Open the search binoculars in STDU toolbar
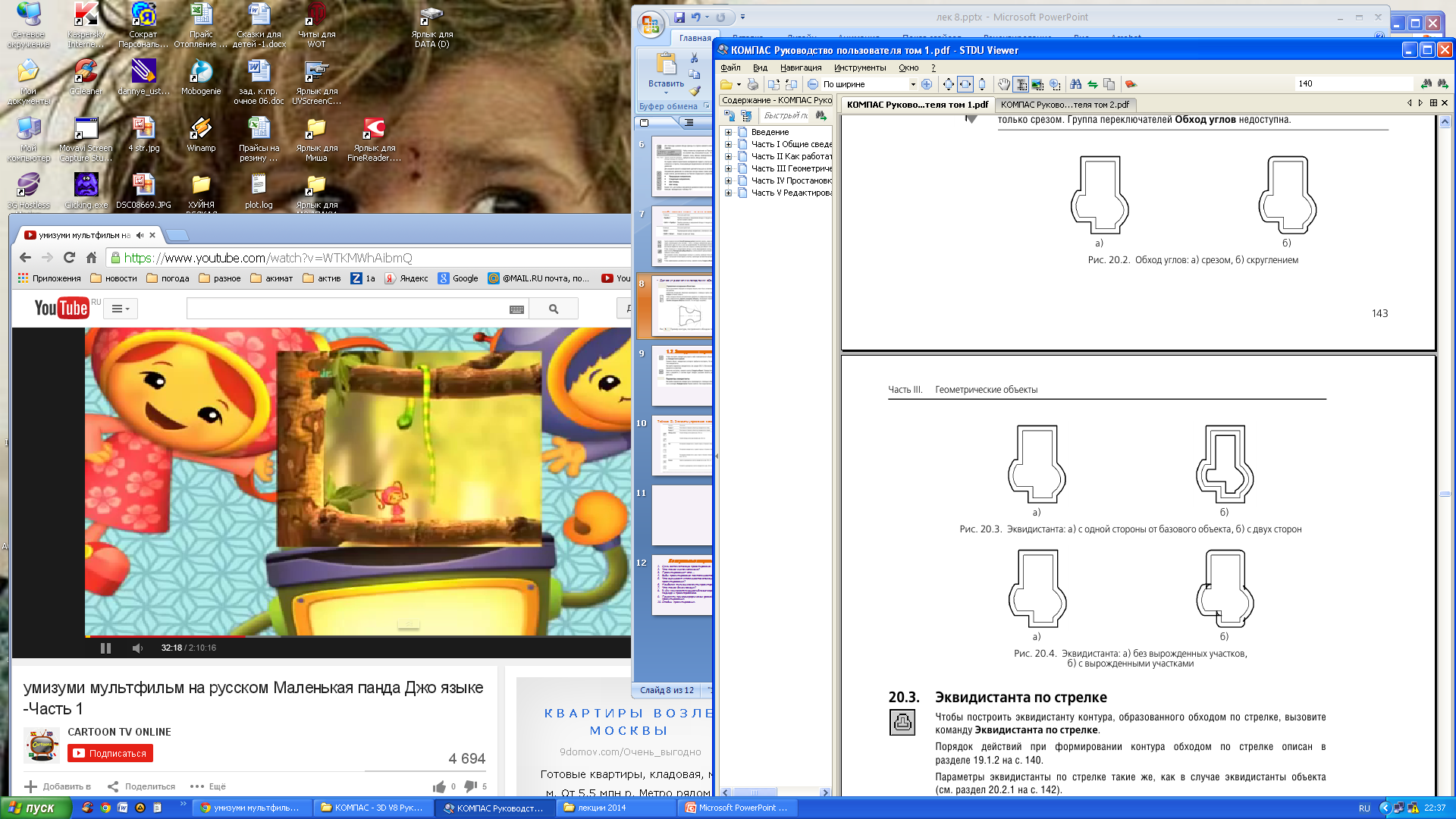 [x=1075, y=84]
